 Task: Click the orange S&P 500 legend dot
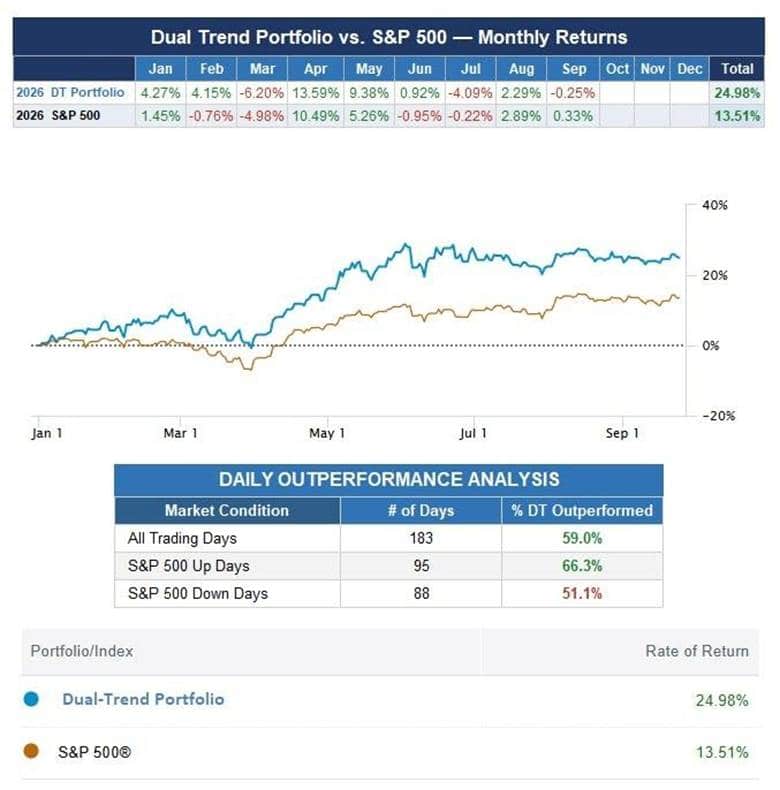[x=31, y=751]
